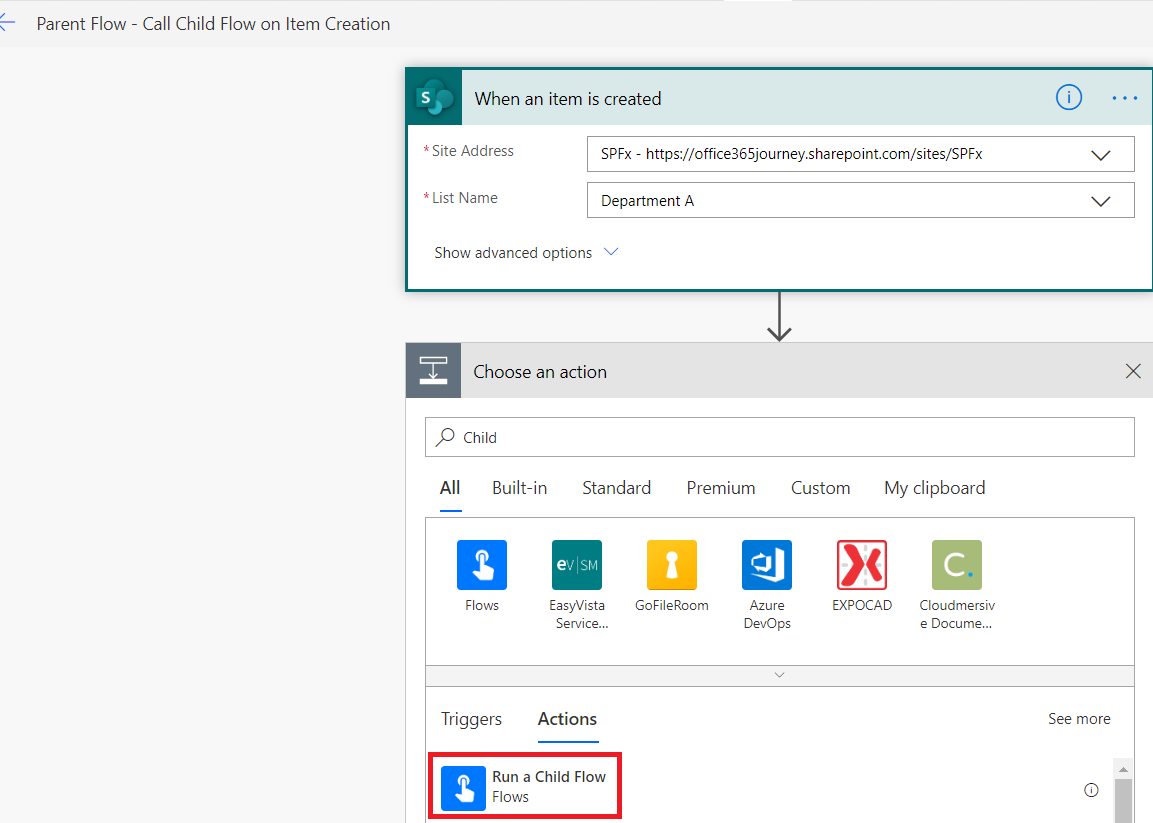Click the Site Address label
Viewport: 1153px width, 823px height.
click(472, 151)
